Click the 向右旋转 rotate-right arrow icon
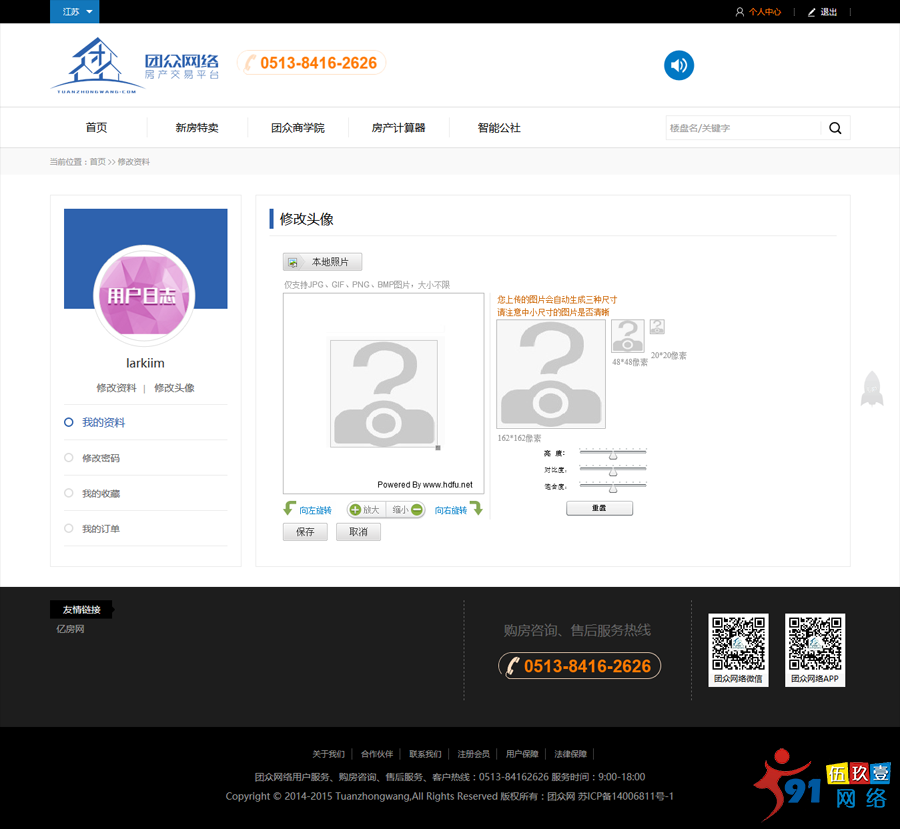The height and width of the screenshot is (829, 900). point(477,508)
